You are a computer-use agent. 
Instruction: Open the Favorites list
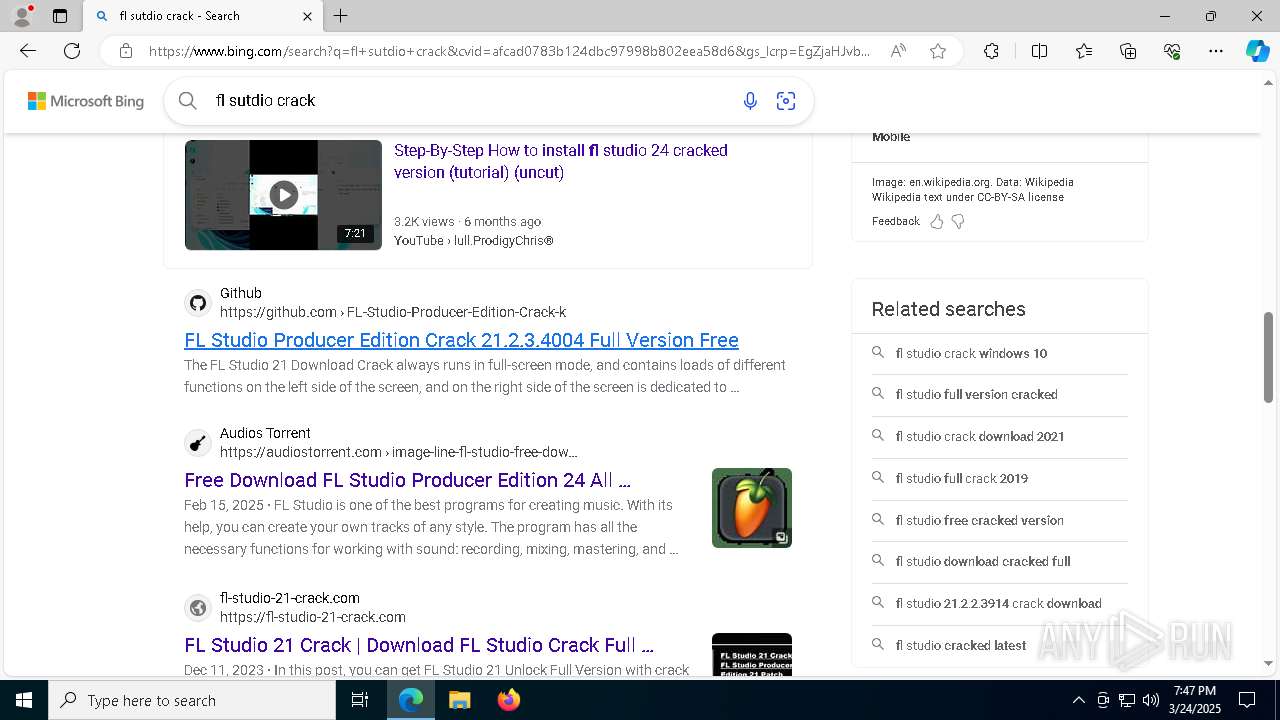click(x=1084, y=51)
